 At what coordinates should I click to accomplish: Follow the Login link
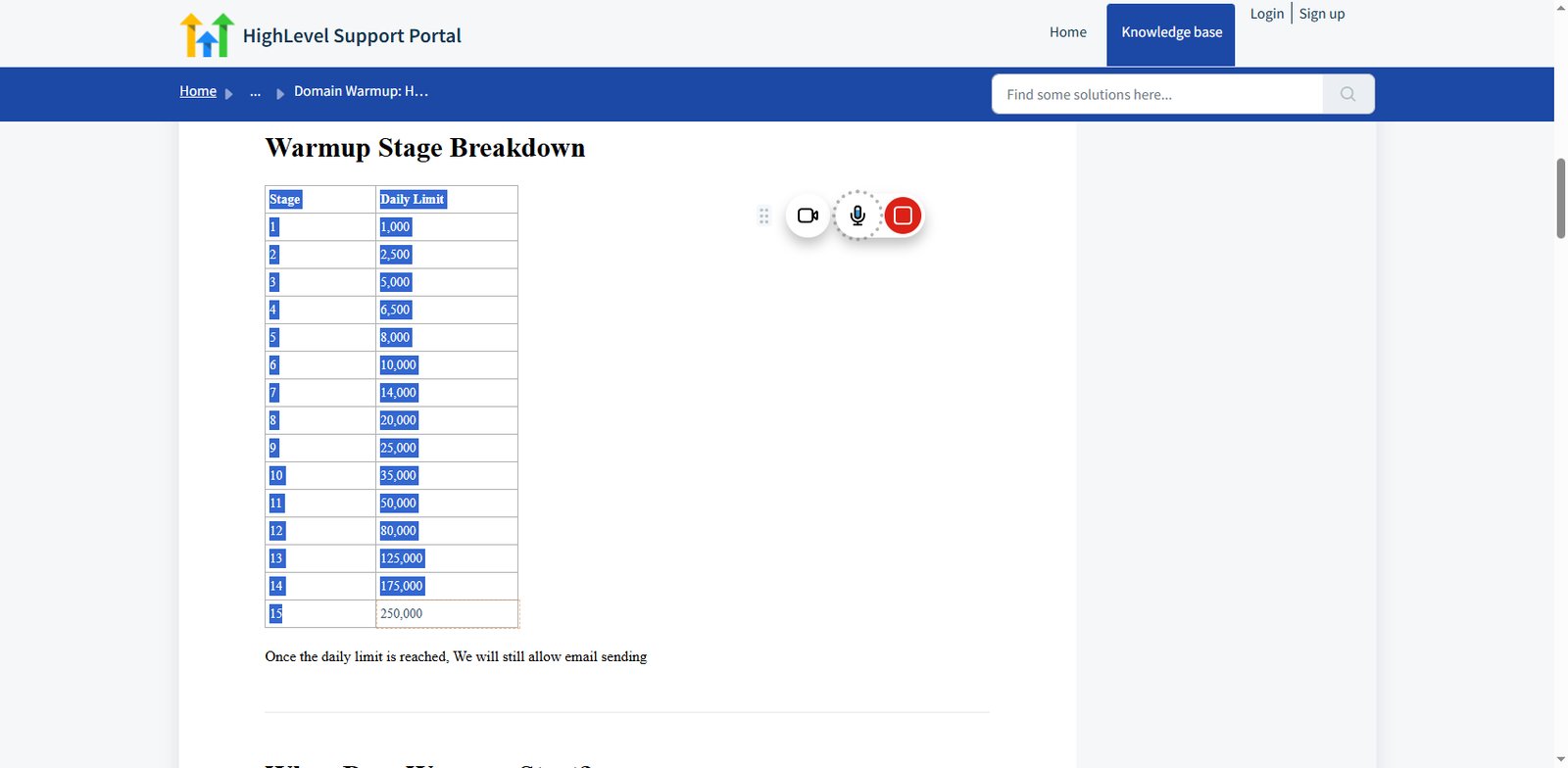point(1267,14)
